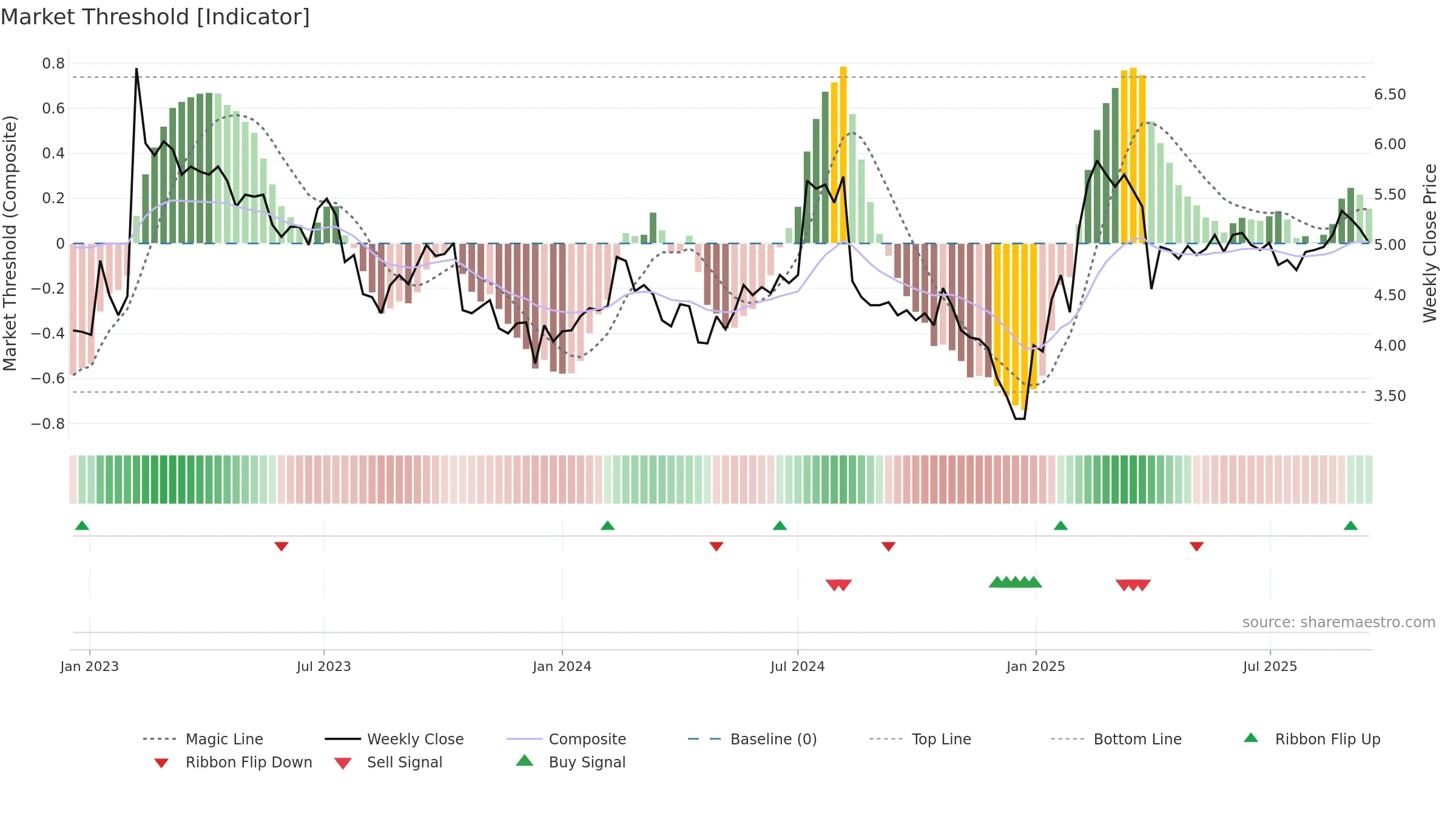This screenshot has height=819, width=1456.
Task: Click the ribbon flip down marker before Jul 2023
Action: point(281,547)
